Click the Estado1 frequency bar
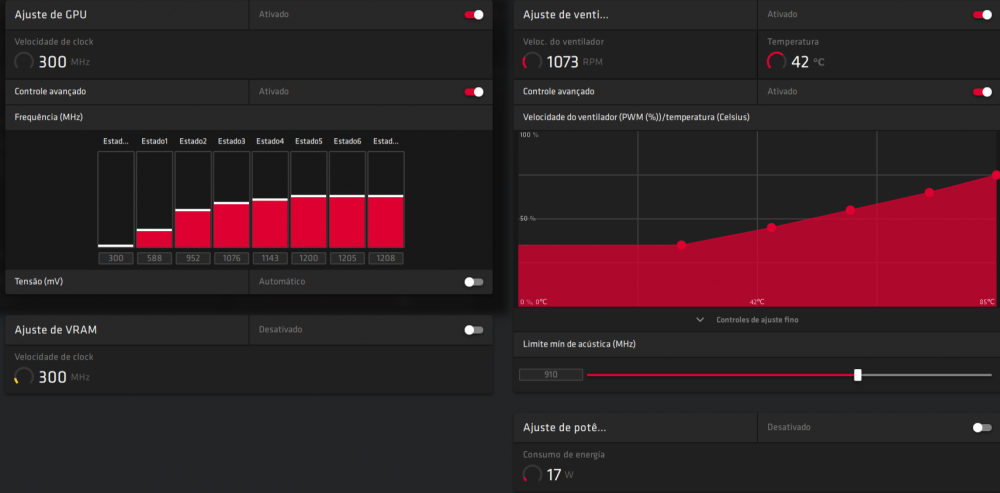Screen dimensions: 1000x493 (154, 238)
